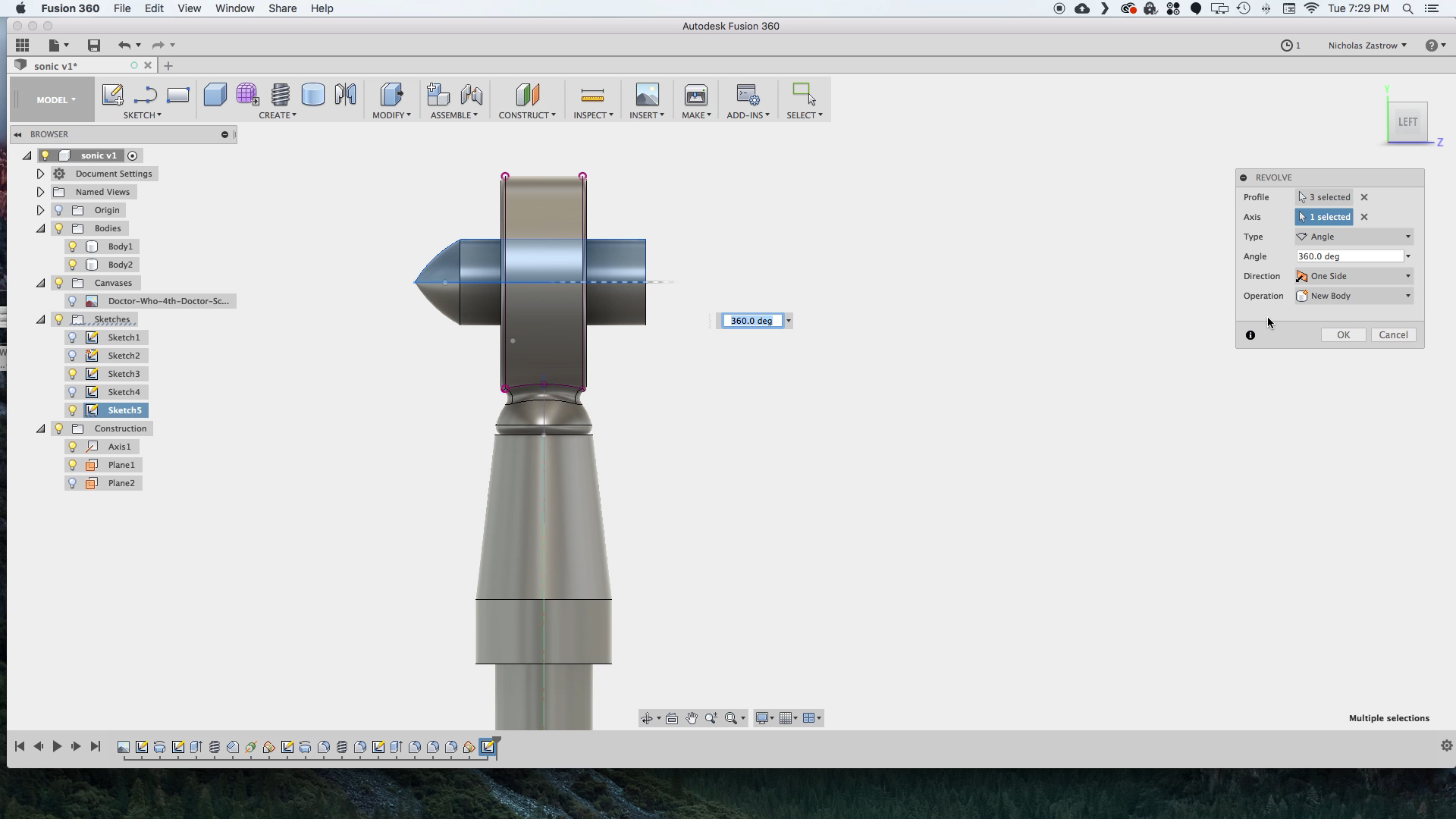1456x819 pixels.
Task: Toggle visibility of Body1
Action: 72,246
